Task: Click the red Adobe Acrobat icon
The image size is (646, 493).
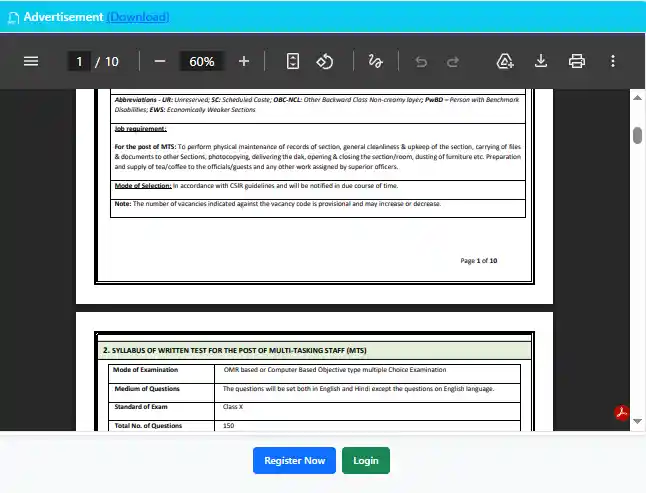Action: (621, 413)
